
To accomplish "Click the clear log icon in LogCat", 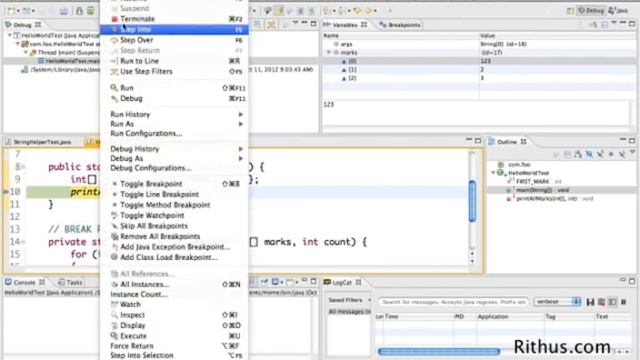I will [x=601, y=302].
